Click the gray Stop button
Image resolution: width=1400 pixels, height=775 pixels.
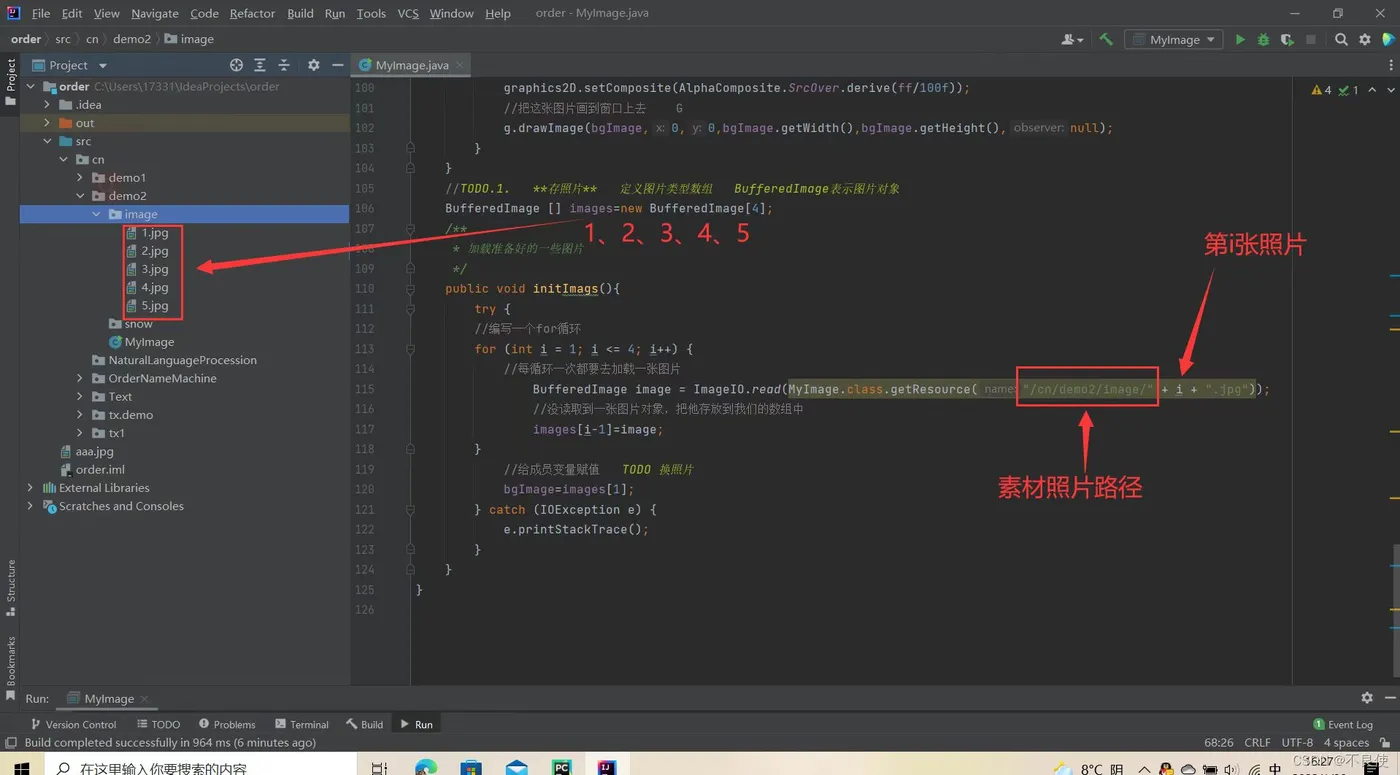pyautogui.click(x=1311, y=39)
